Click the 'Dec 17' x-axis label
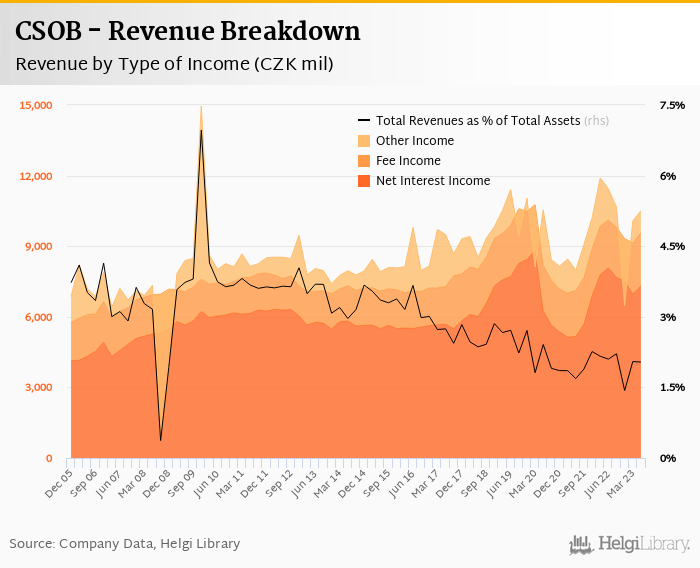The width and height of the screenshot is (700, 568). 450,484
